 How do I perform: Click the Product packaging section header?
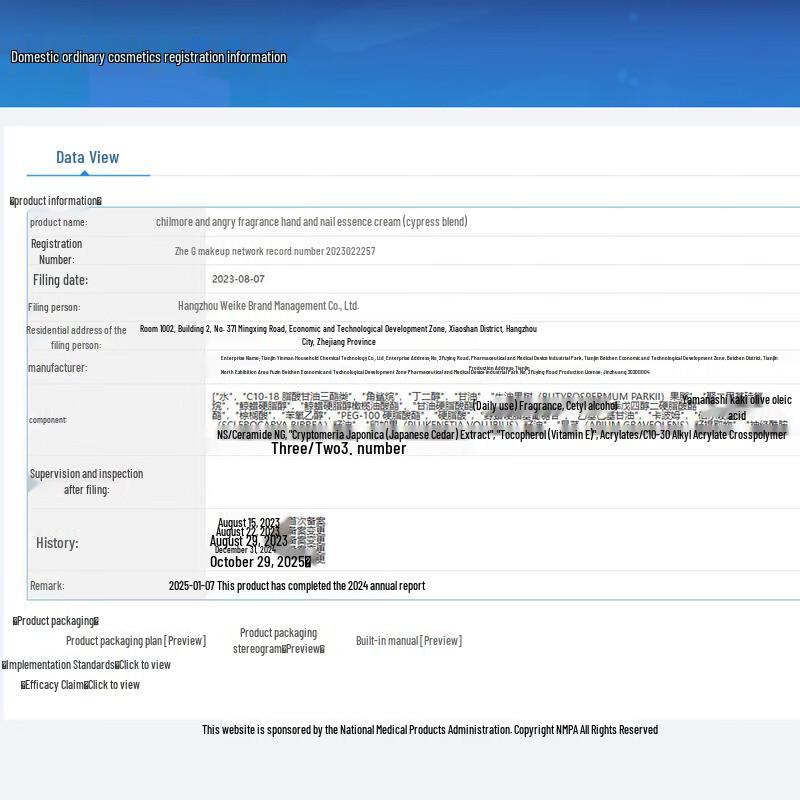tap(56, 621)
